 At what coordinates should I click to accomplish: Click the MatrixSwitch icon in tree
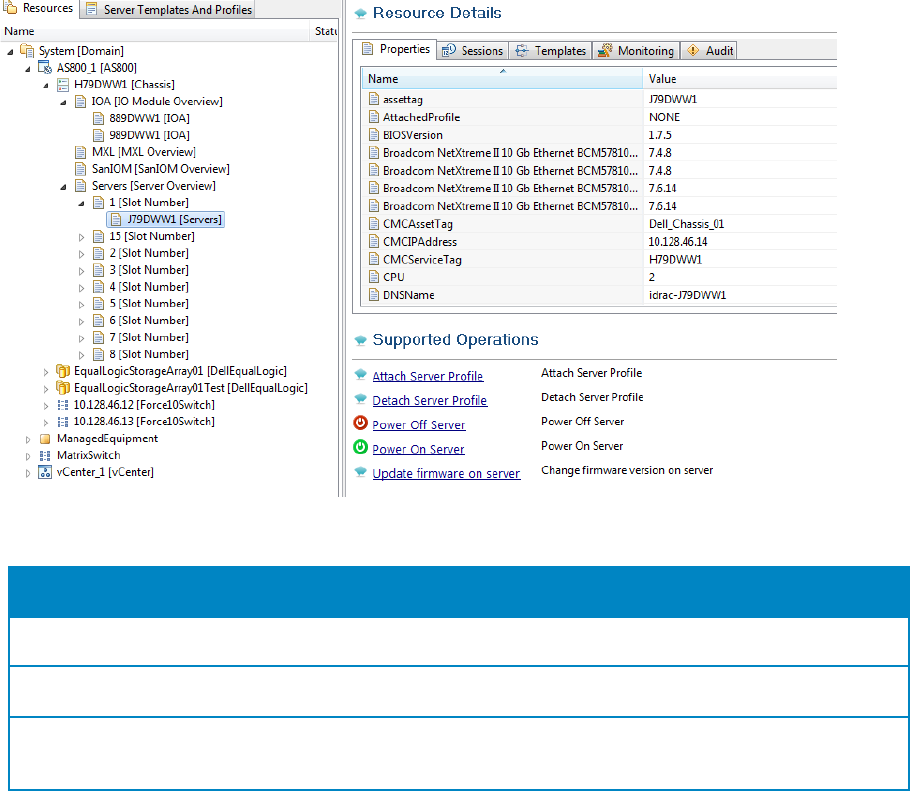tap(45, 455)
